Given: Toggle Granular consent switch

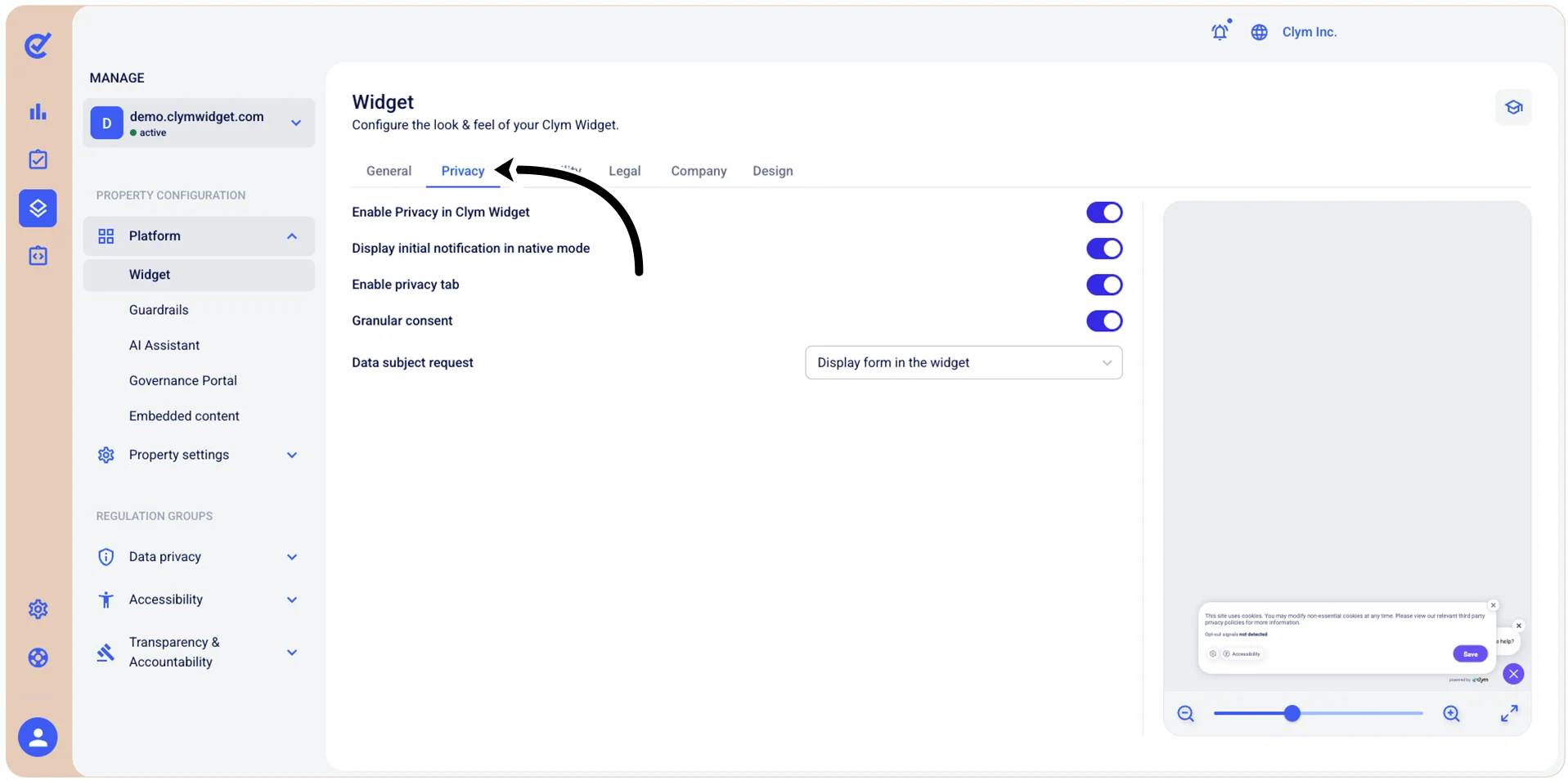Looking at the screenshot, I should tap(1104, 321).
